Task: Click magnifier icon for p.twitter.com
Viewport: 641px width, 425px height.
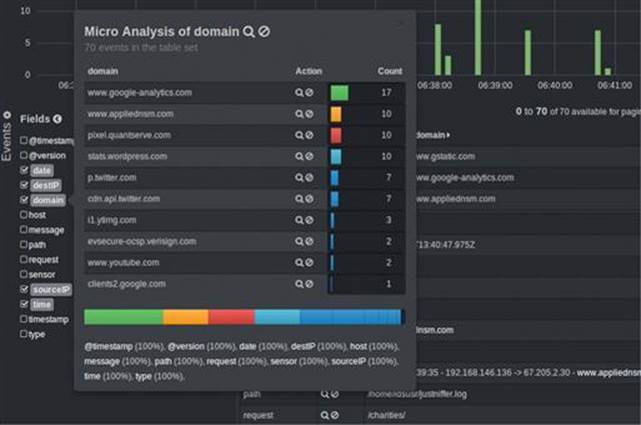Action: point(299,177)
